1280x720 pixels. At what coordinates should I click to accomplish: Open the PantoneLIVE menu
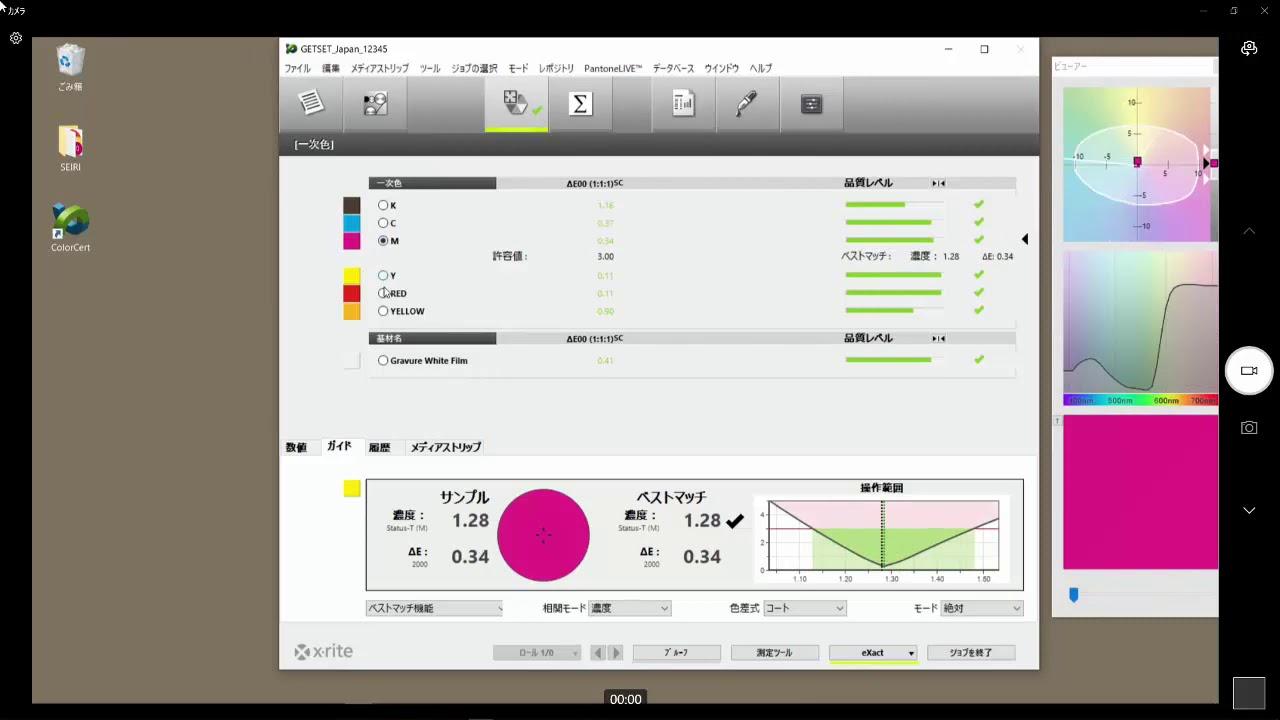[613, 68]
